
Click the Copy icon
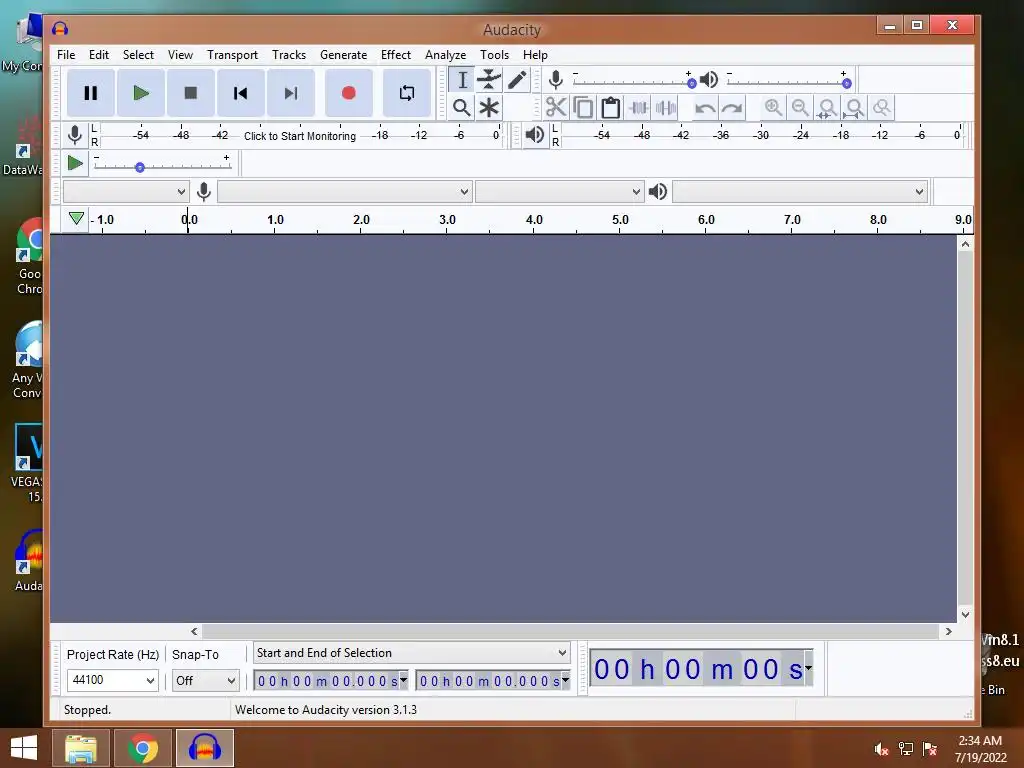583,107
